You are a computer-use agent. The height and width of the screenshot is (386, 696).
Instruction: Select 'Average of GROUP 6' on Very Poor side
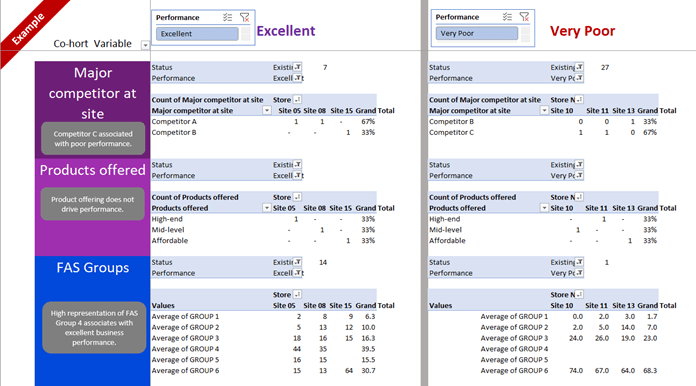point(514,370)
